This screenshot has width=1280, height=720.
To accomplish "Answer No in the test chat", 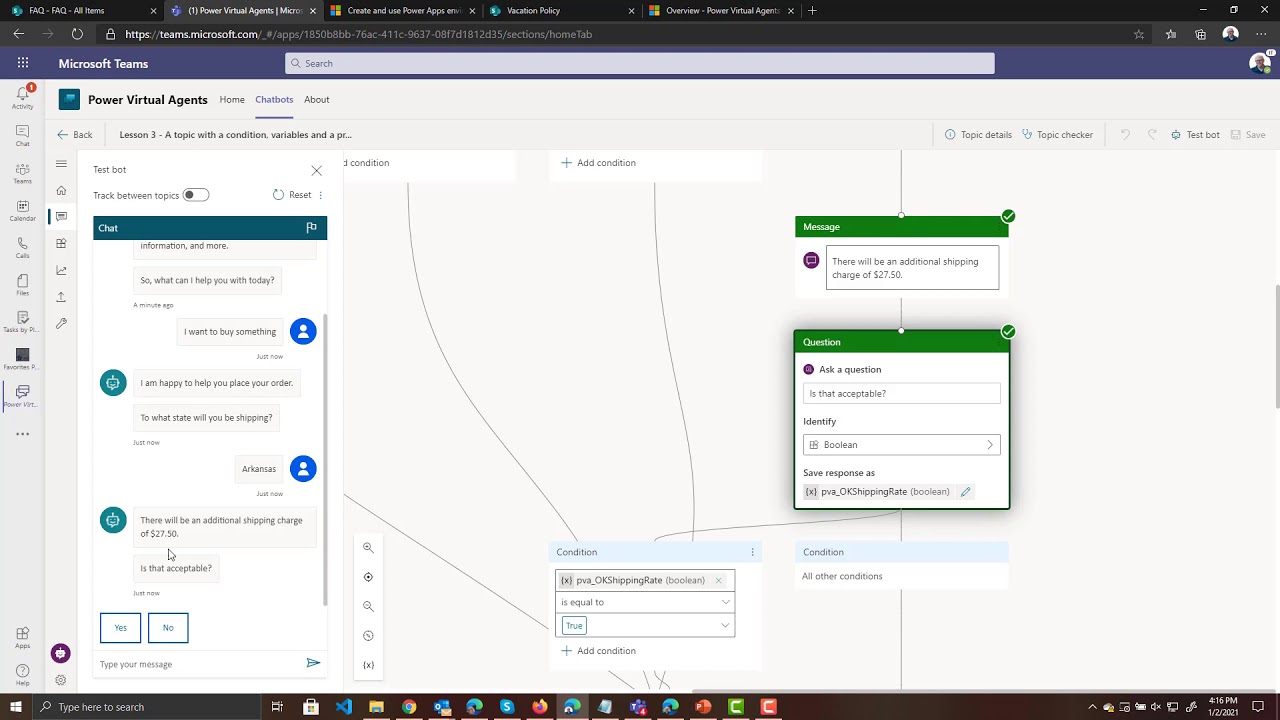I will pos(168,627).
